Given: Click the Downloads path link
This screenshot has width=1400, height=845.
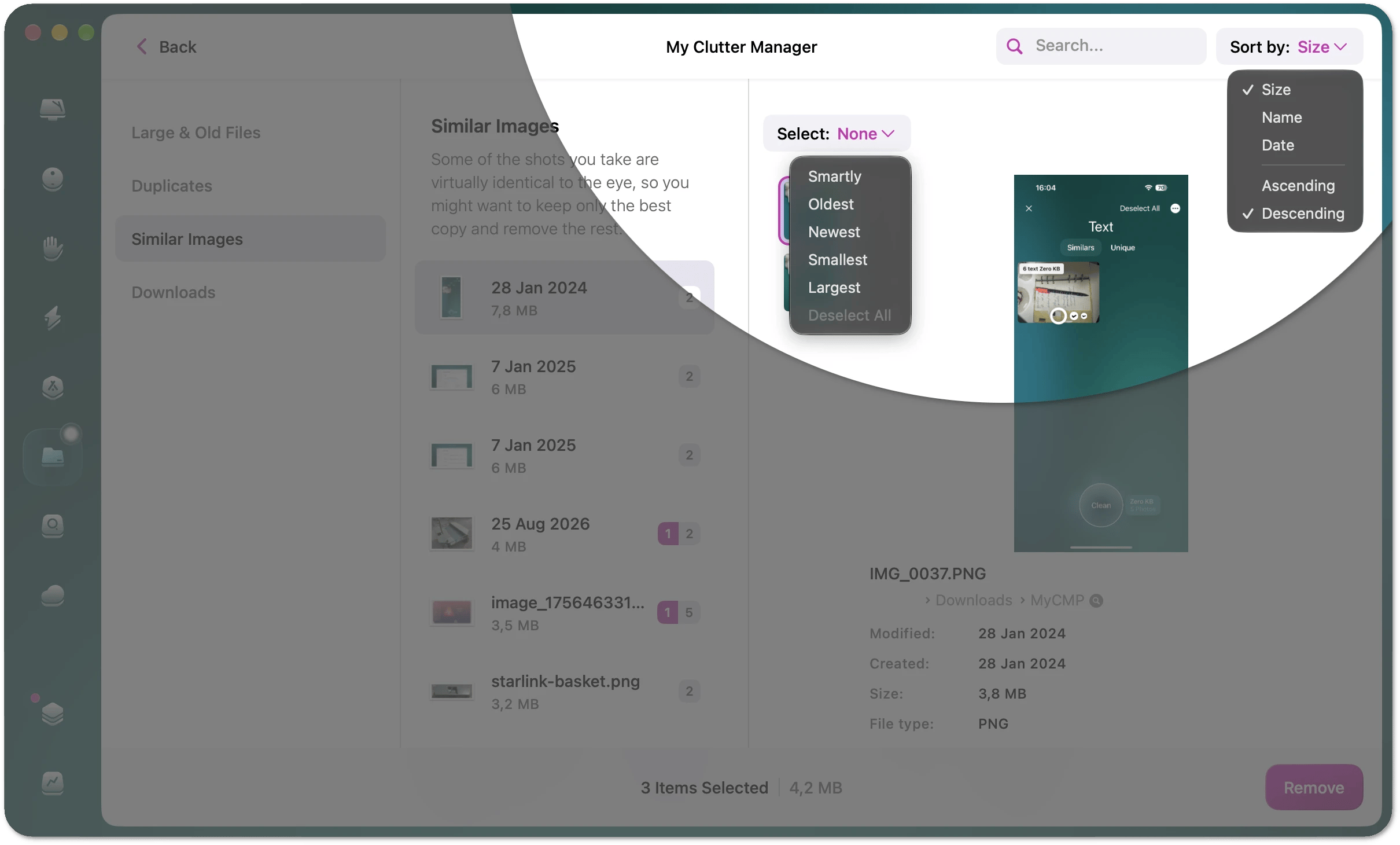Looking at the screenshot, I should coord(974,601).
